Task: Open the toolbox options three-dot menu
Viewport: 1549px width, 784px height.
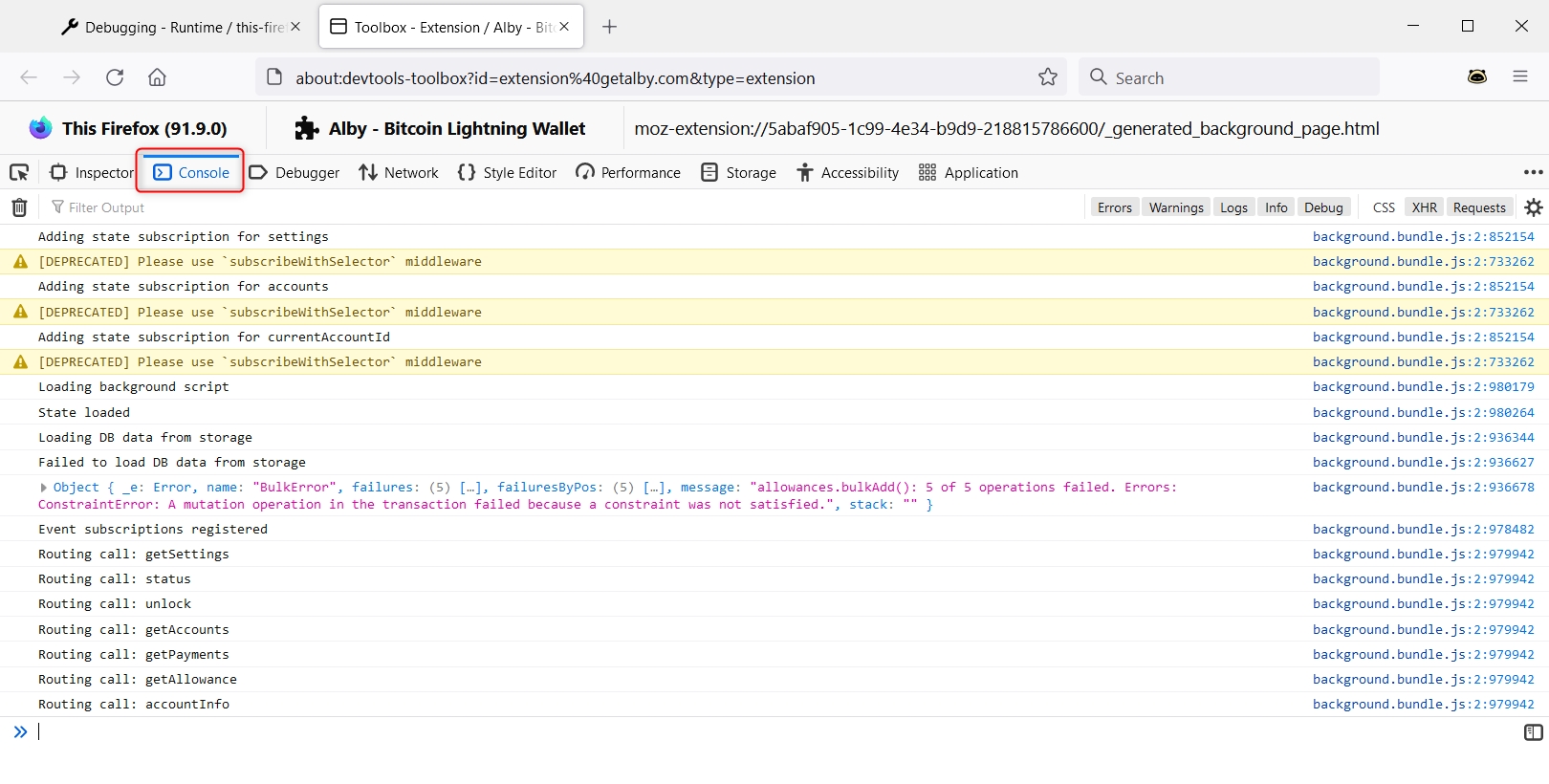Action: 1533,172
